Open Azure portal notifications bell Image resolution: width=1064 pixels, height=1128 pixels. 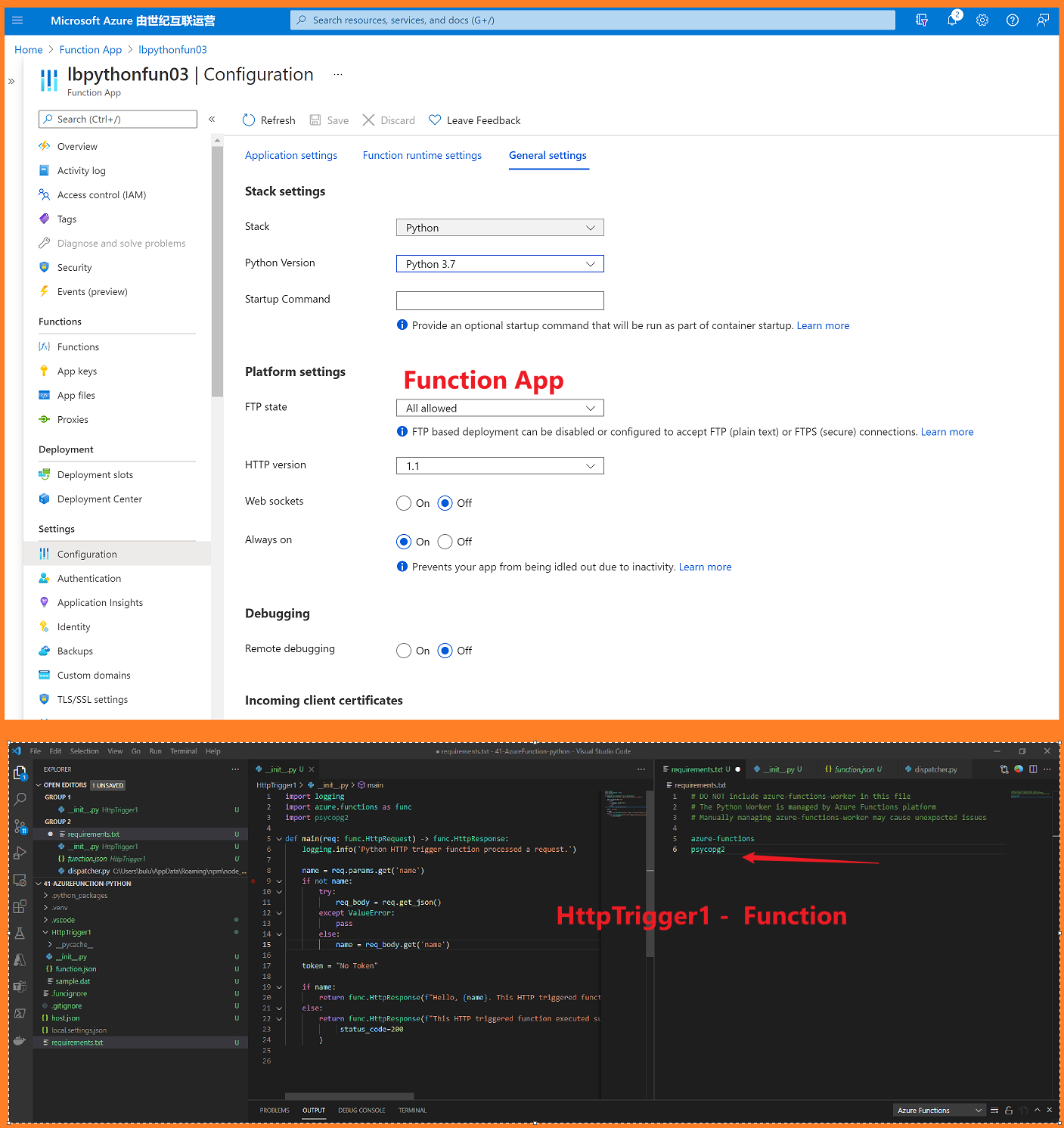click(952, 20)
